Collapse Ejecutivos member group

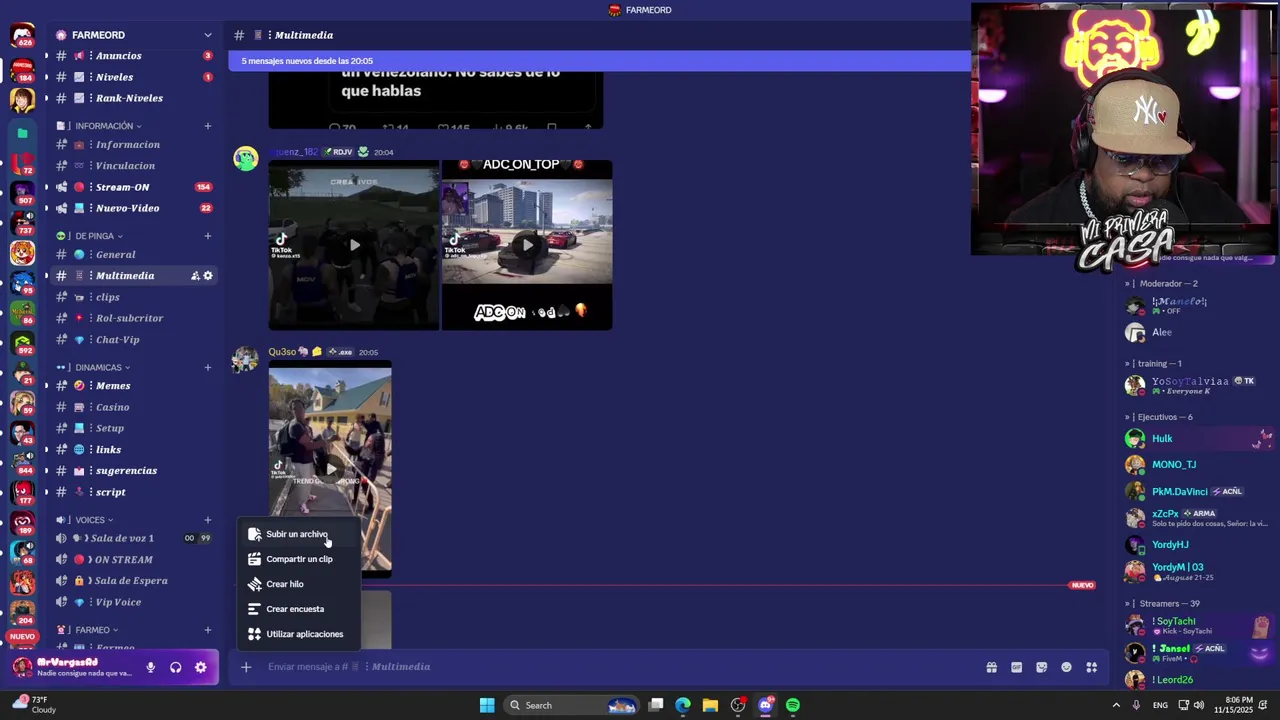[x=1159, y=417]
